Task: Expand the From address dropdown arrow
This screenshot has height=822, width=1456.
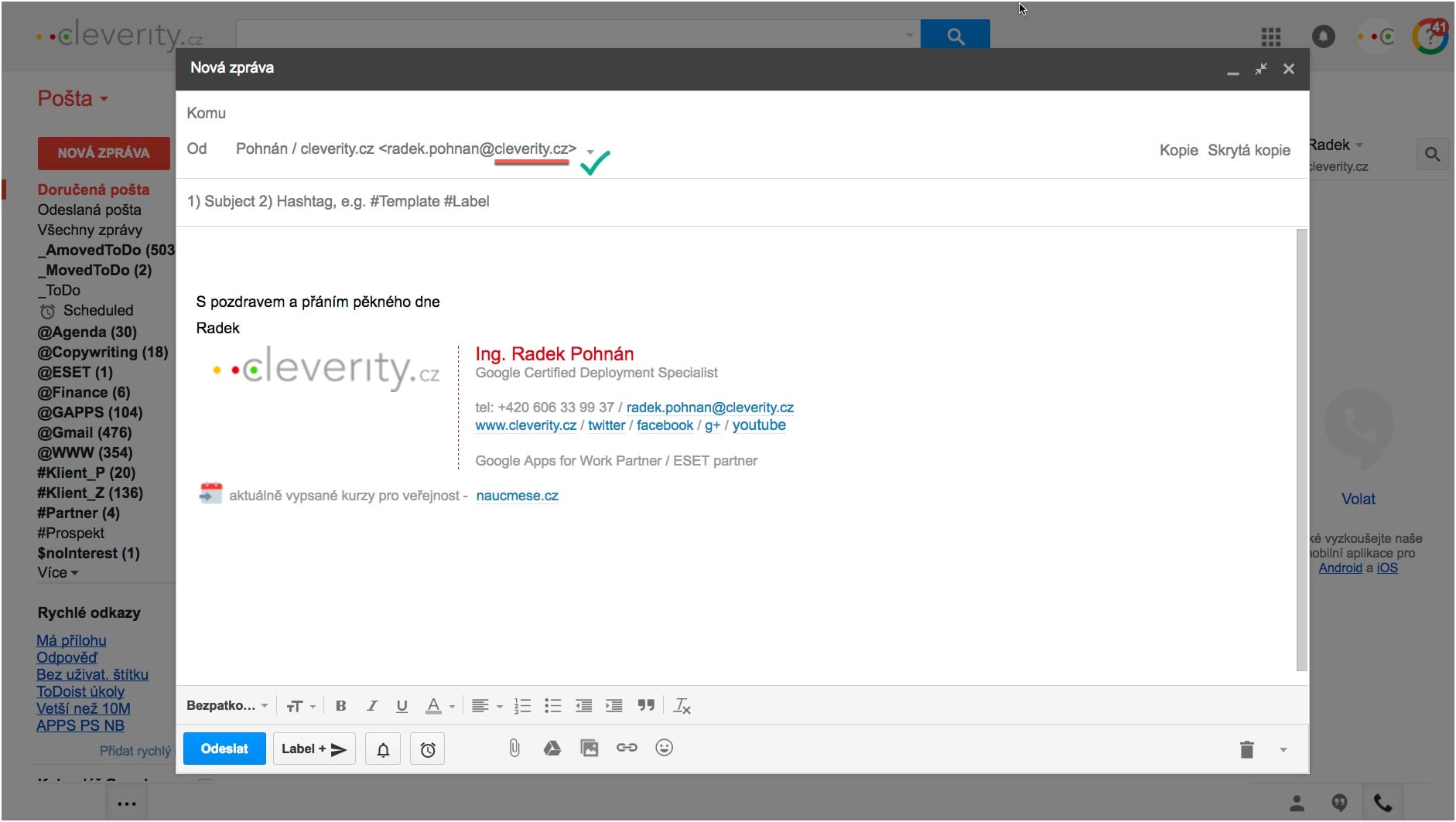Action: 590,151
